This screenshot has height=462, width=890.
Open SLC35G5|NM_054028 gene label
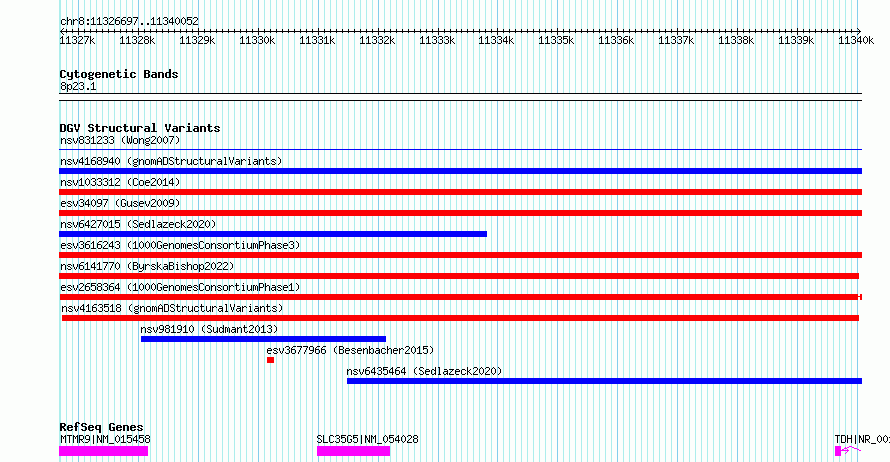pyautogui.click(x=367, y=439)
